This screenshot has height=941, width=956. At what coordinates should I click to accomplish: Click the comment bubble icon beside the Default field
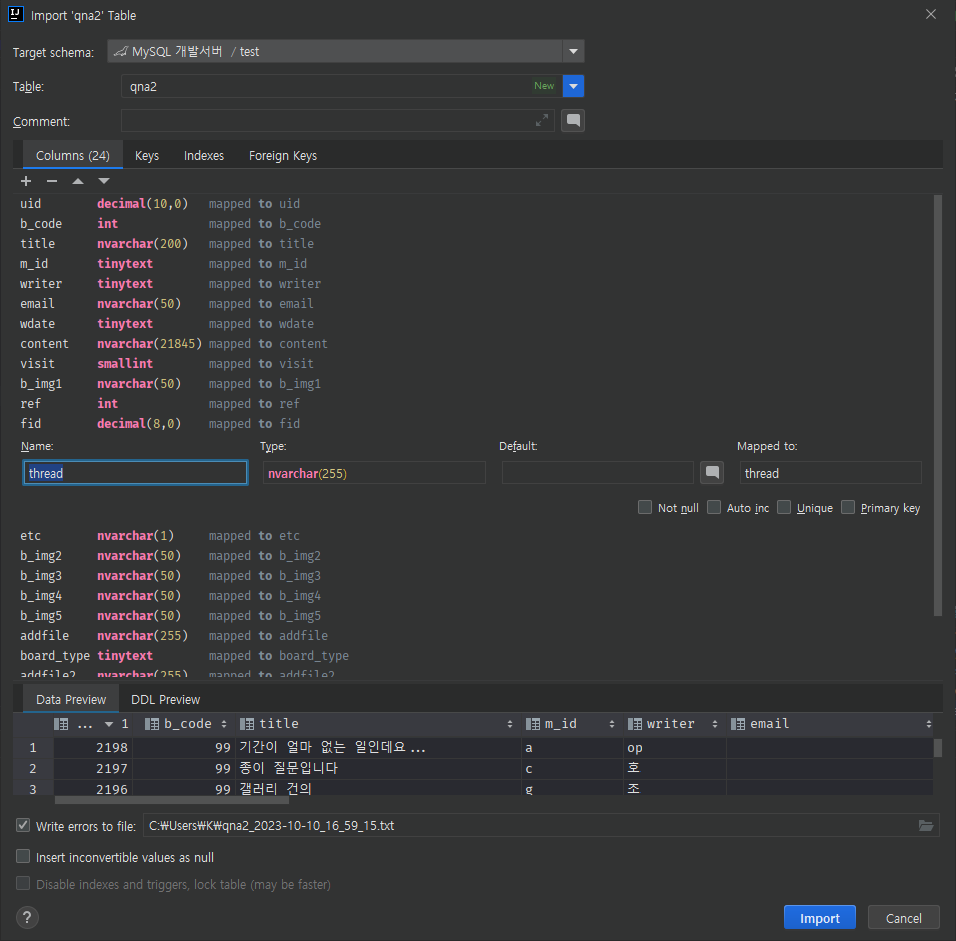point(712,472)
